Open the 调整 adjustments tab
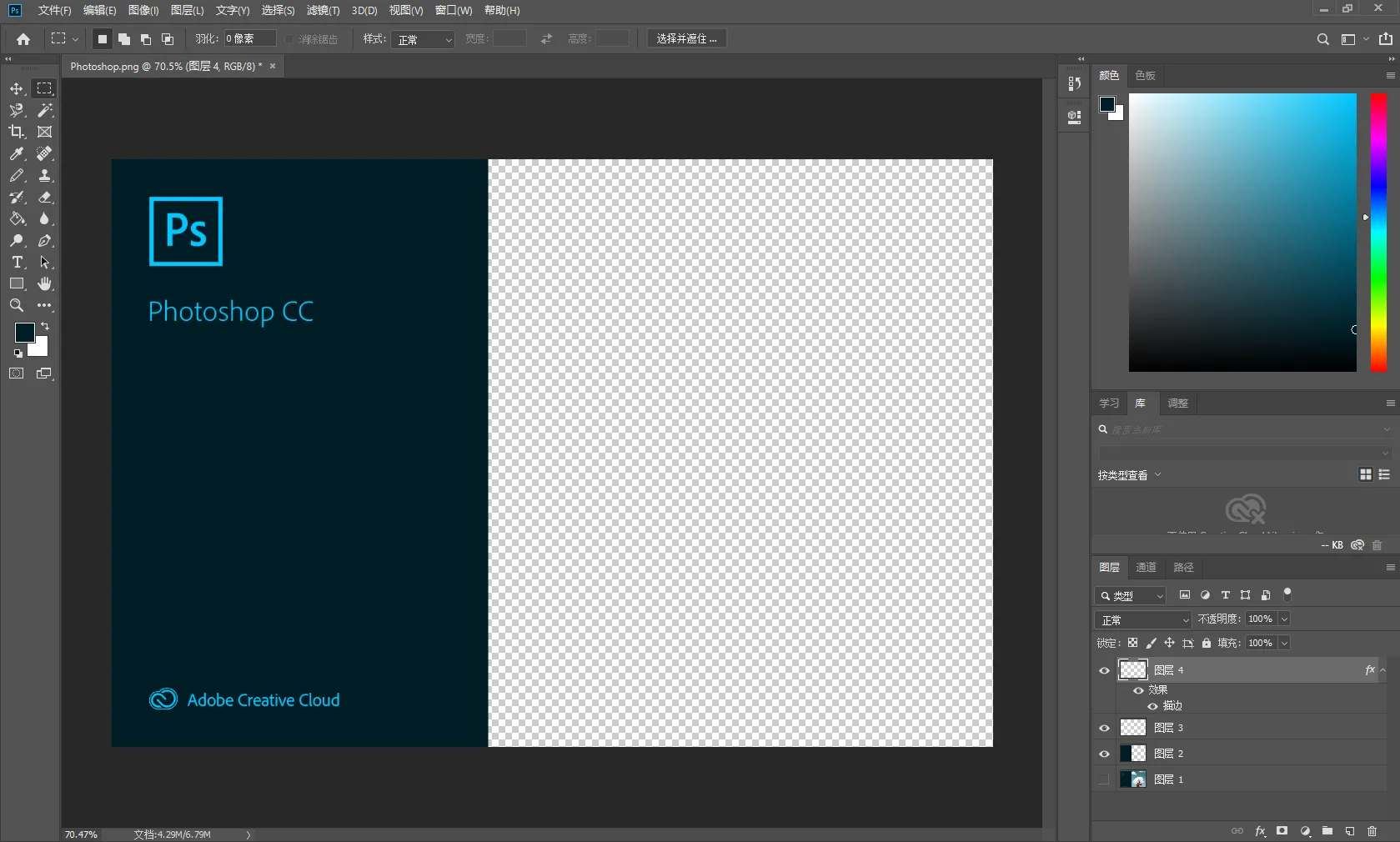The width and height of the screenshot is (1400, 842). tap(1177, 403)
